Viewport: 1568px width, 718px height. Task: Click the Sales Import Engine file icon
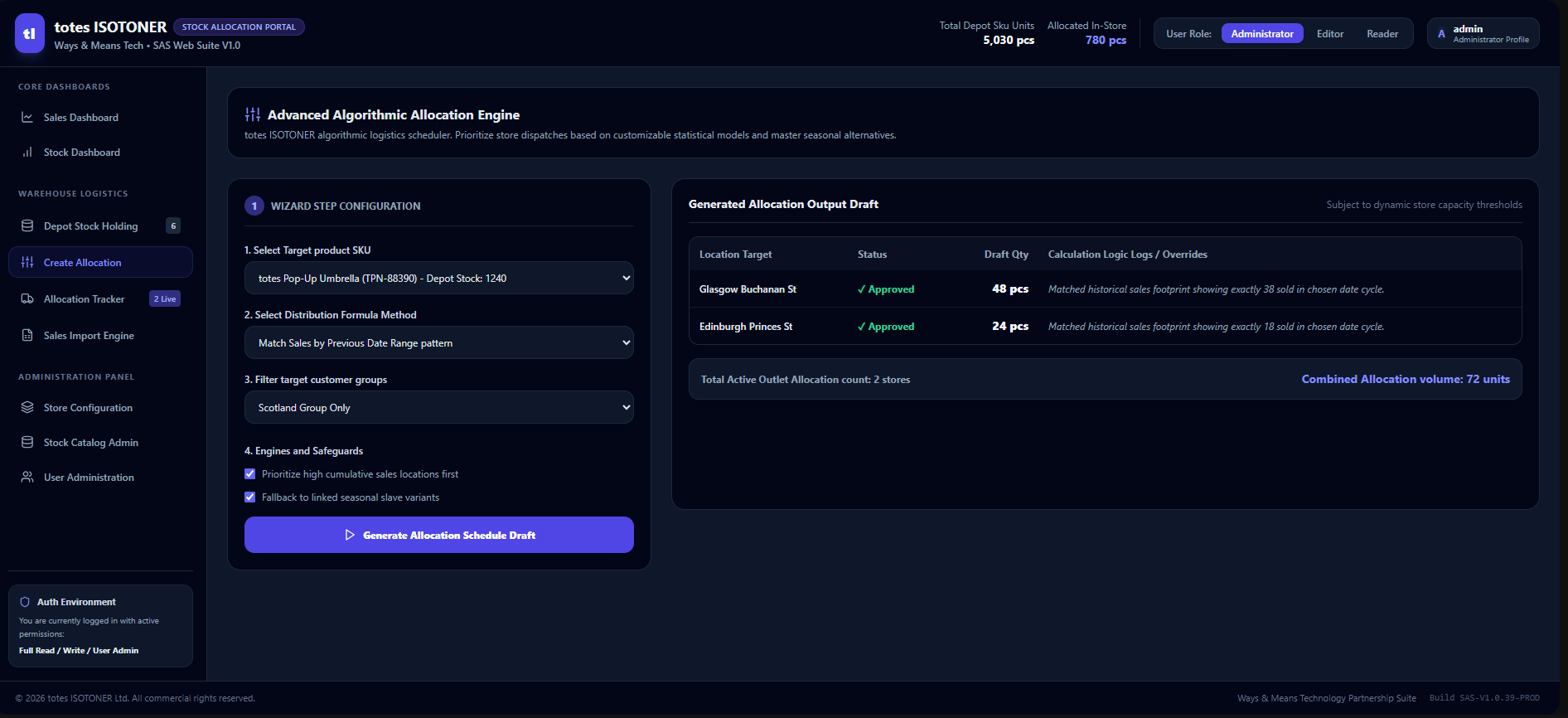27,336
